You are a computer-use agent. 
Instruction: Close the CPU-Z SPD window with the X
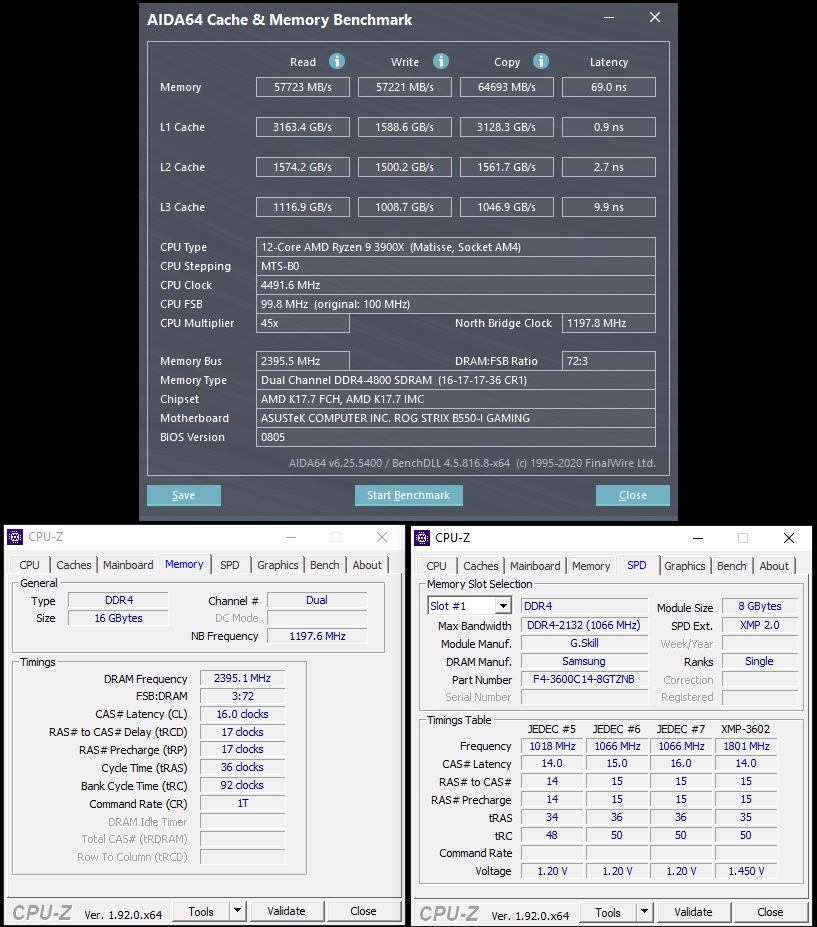pos(789,538)
